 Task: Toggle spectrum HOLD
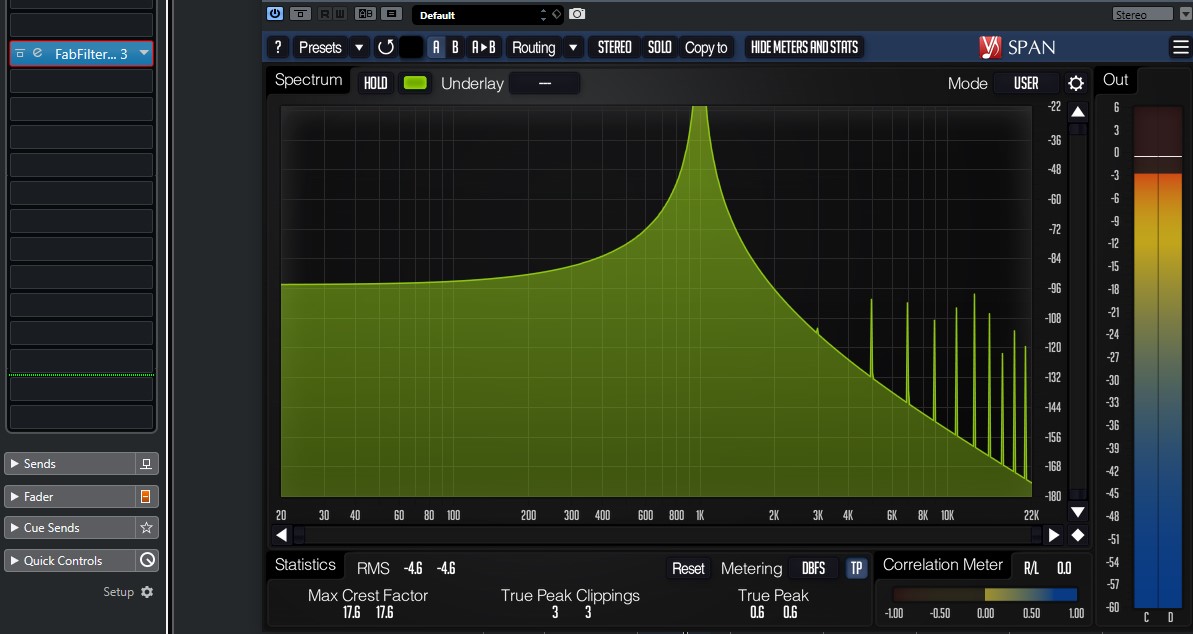click(x=375, y=83)
